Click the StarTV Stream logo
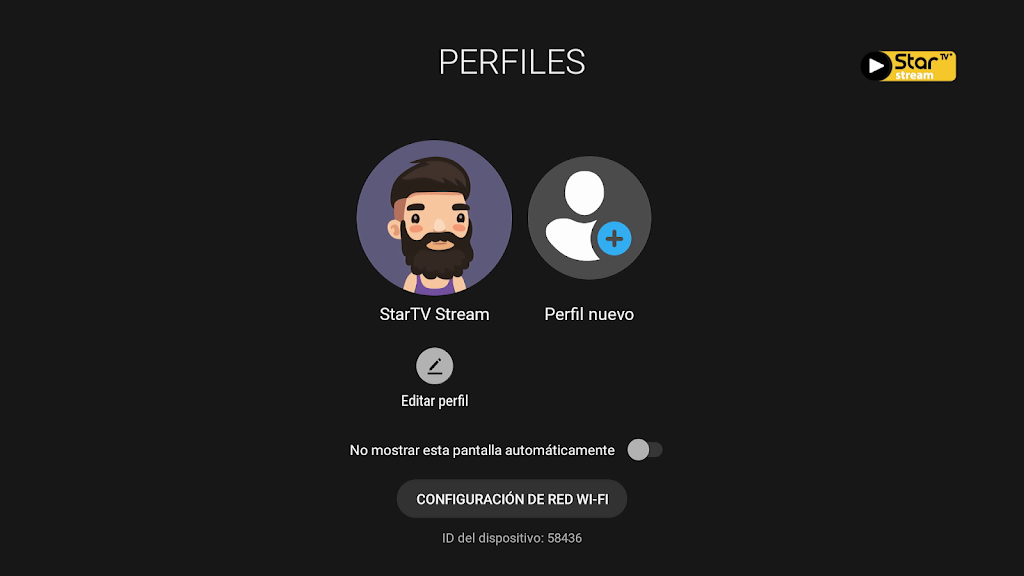Image resolution: width=1024 pixels, height=576 pixels. (908, 66)
